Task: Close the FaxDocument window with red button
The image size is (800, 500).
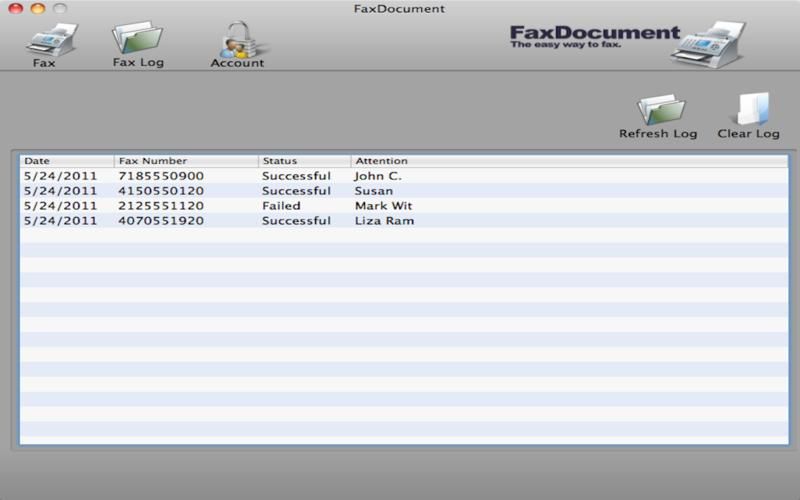Action: 16,8
